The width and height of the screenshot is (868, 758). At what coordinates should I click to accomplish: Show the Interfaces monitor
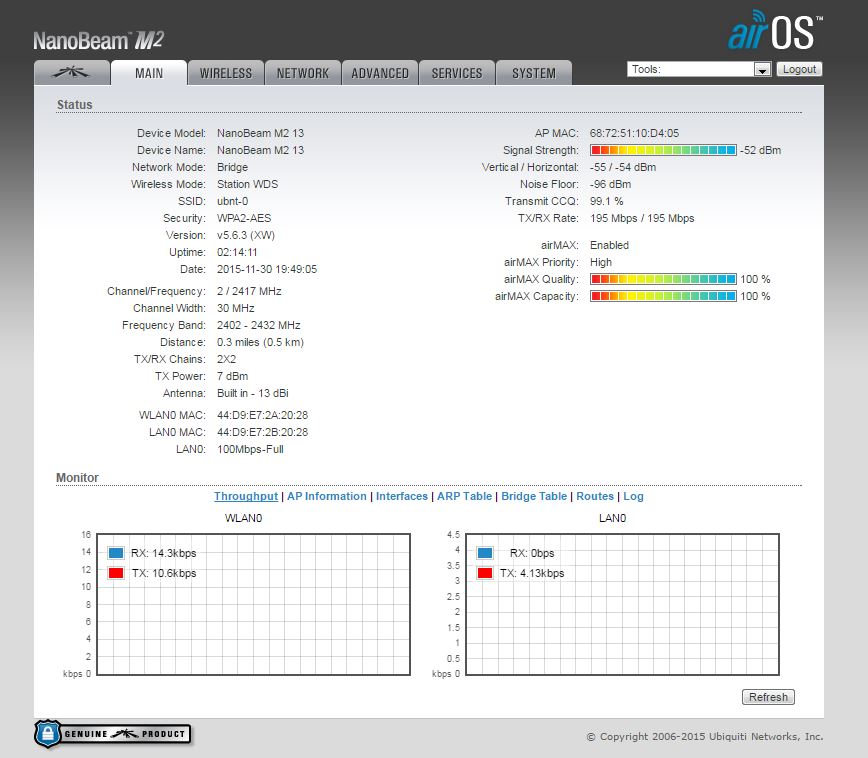402,496
